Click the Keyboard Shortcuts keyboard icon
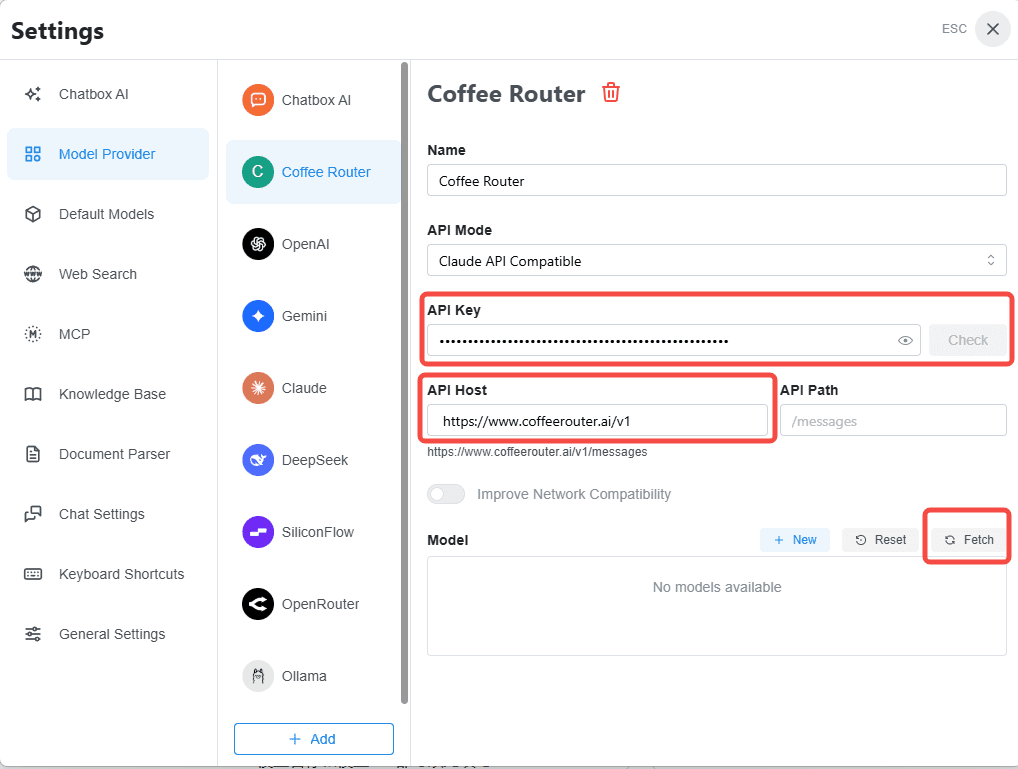 pos(33,574)
